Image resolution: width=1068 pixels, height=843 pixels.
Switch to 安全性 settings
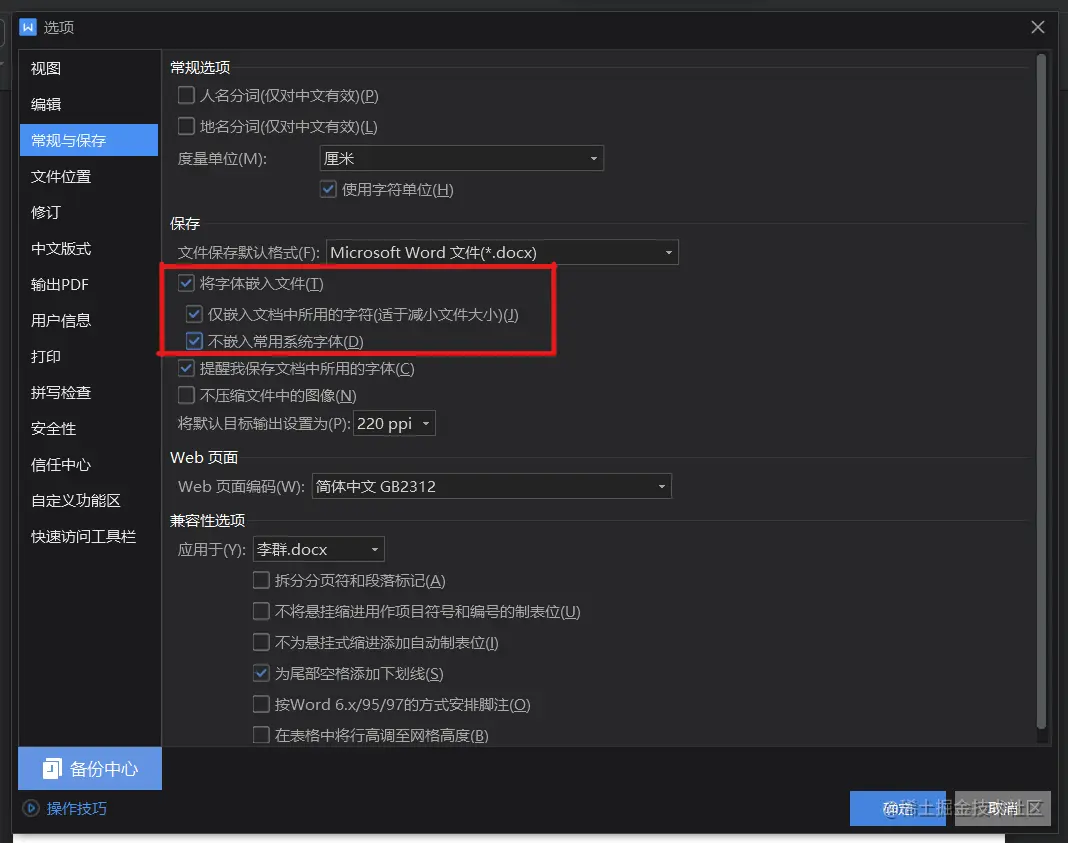point(89,429)
